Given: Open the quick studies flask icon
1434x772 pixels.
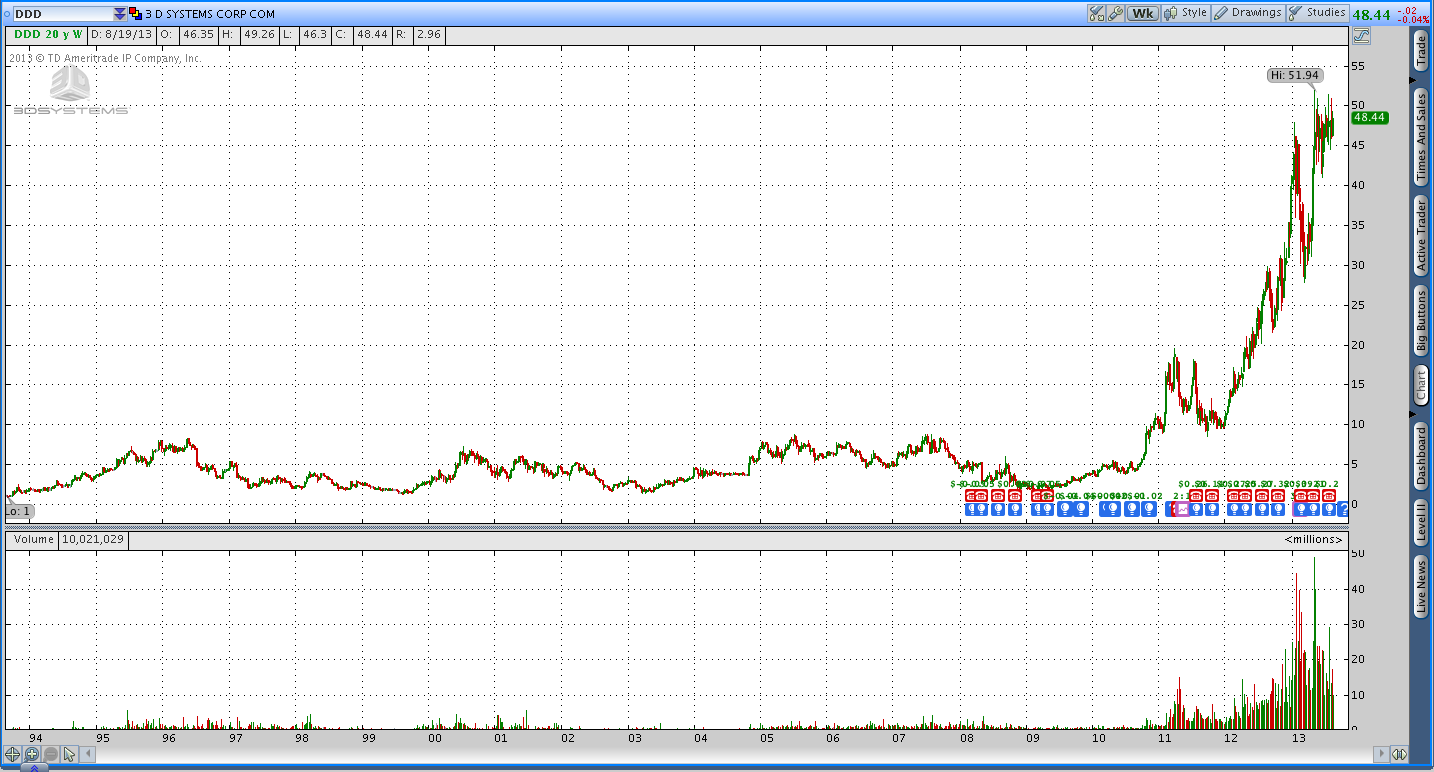Looking at the screenshot, I should coord(1097,13).
